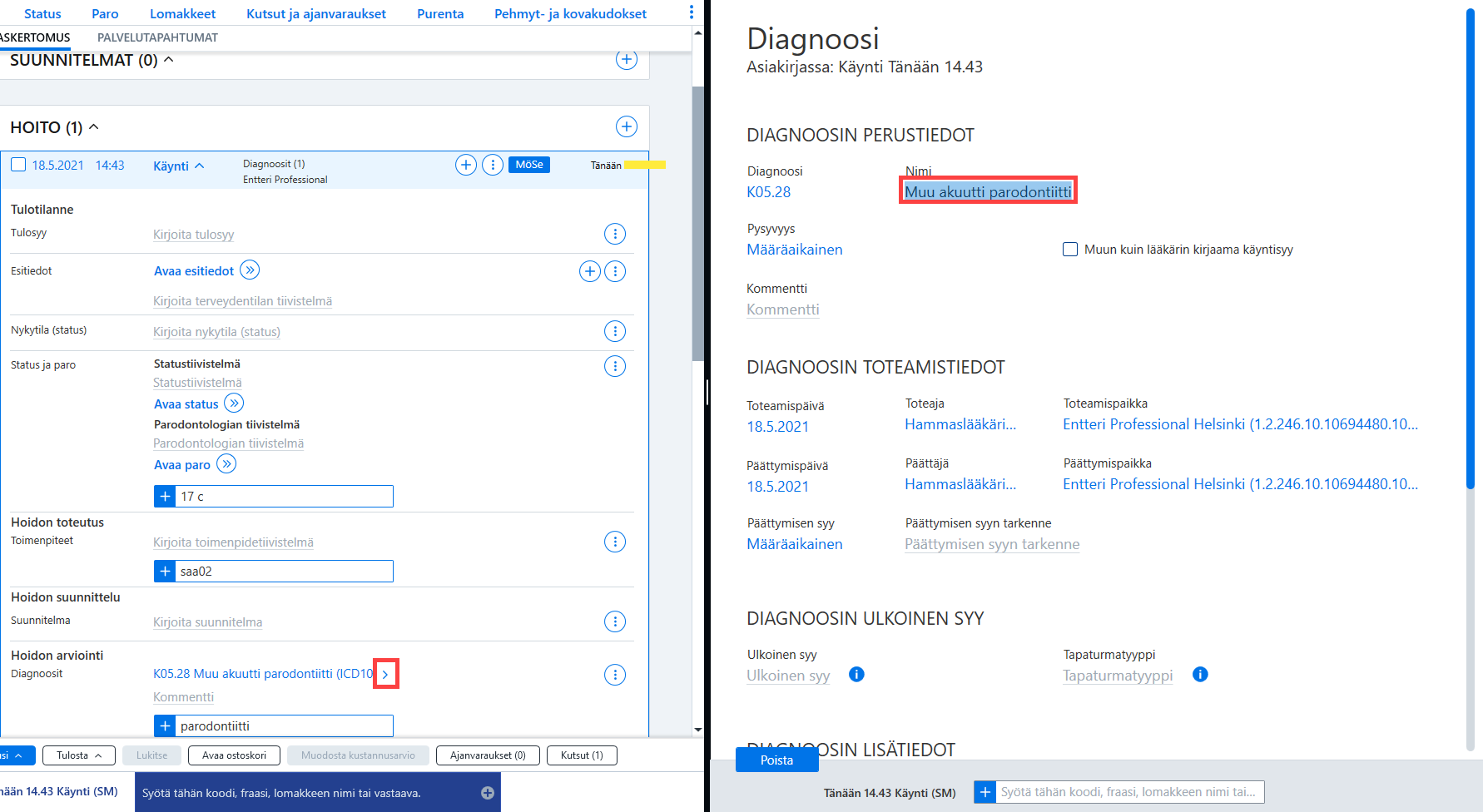Open the three-dot menu in the Käynti row
This screenshot has width=1483, height=812.
[493, 165]
